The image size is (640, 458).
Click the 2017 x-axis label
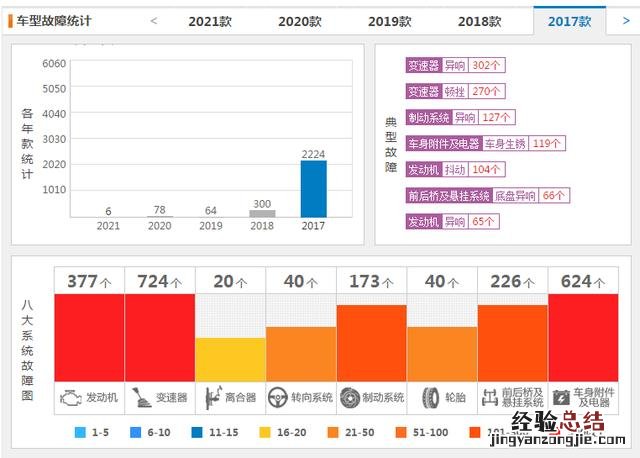point(313,226)
